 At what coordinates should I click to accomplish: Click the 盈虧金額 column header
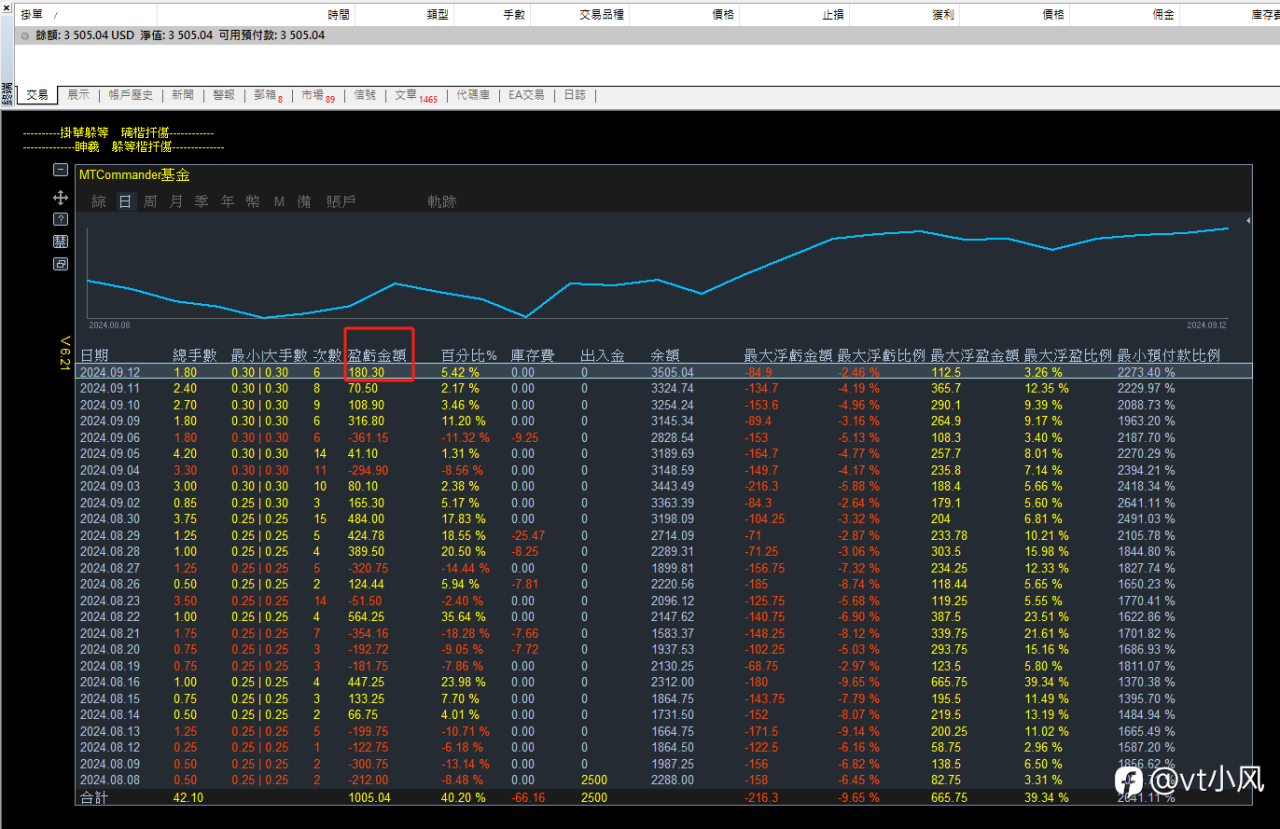click(377, 355)
